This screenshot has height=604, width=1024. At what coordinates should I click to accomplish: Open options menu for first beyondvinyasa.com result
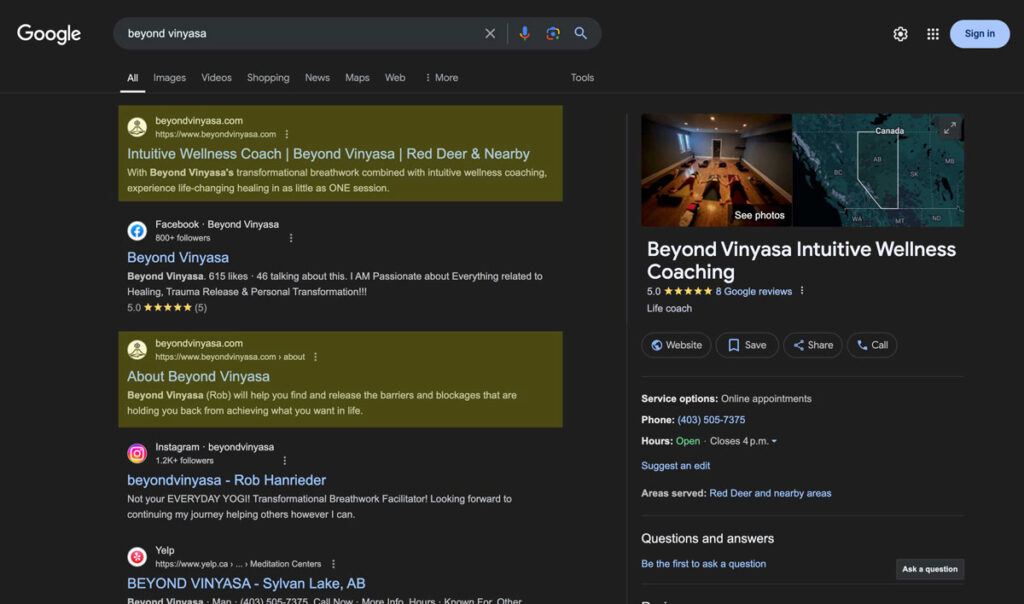(287, 135)
